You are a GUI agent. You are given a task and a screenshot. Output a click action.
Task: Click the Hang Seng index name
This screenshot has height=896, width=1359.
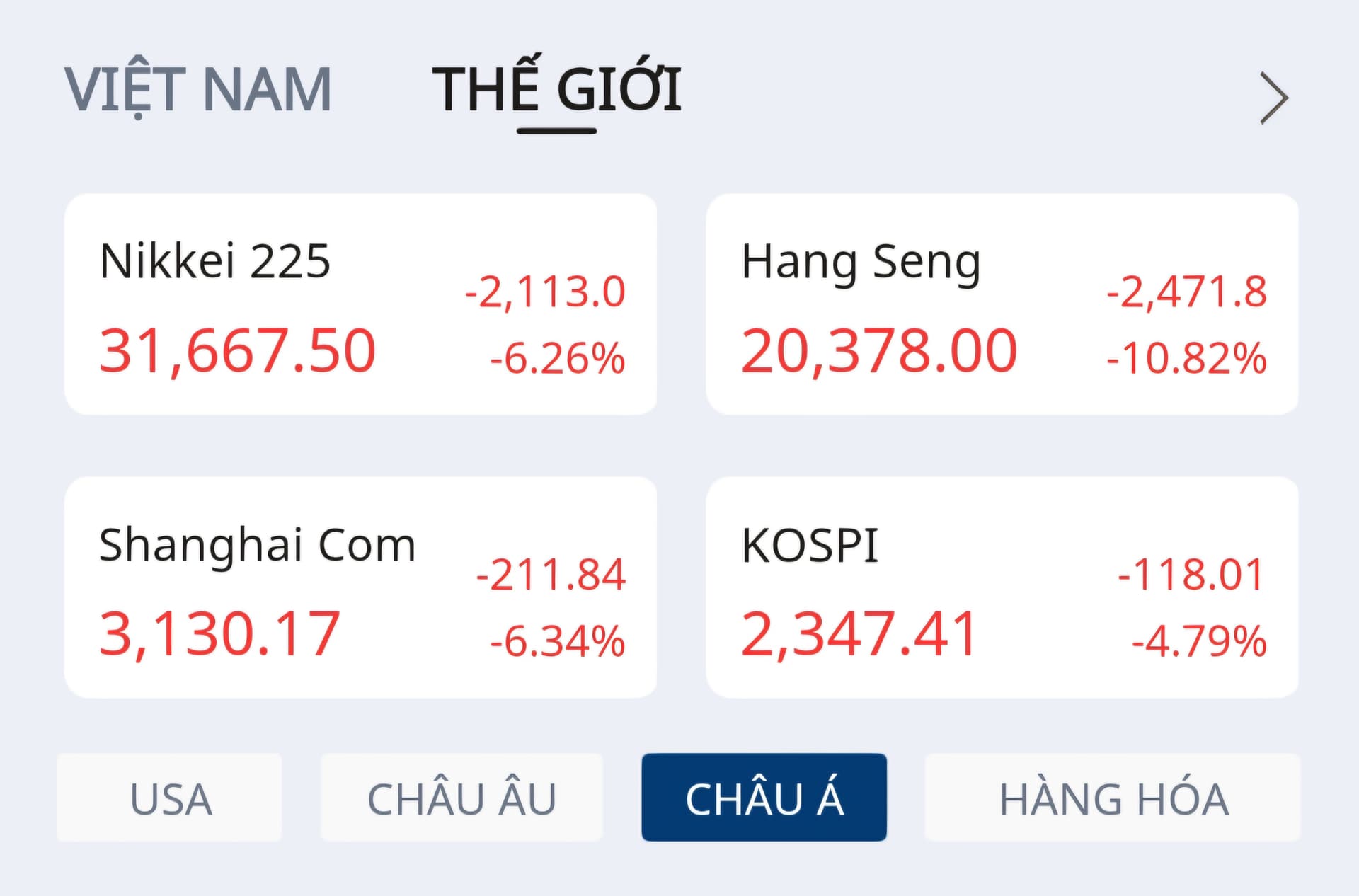tap(861, 263)
